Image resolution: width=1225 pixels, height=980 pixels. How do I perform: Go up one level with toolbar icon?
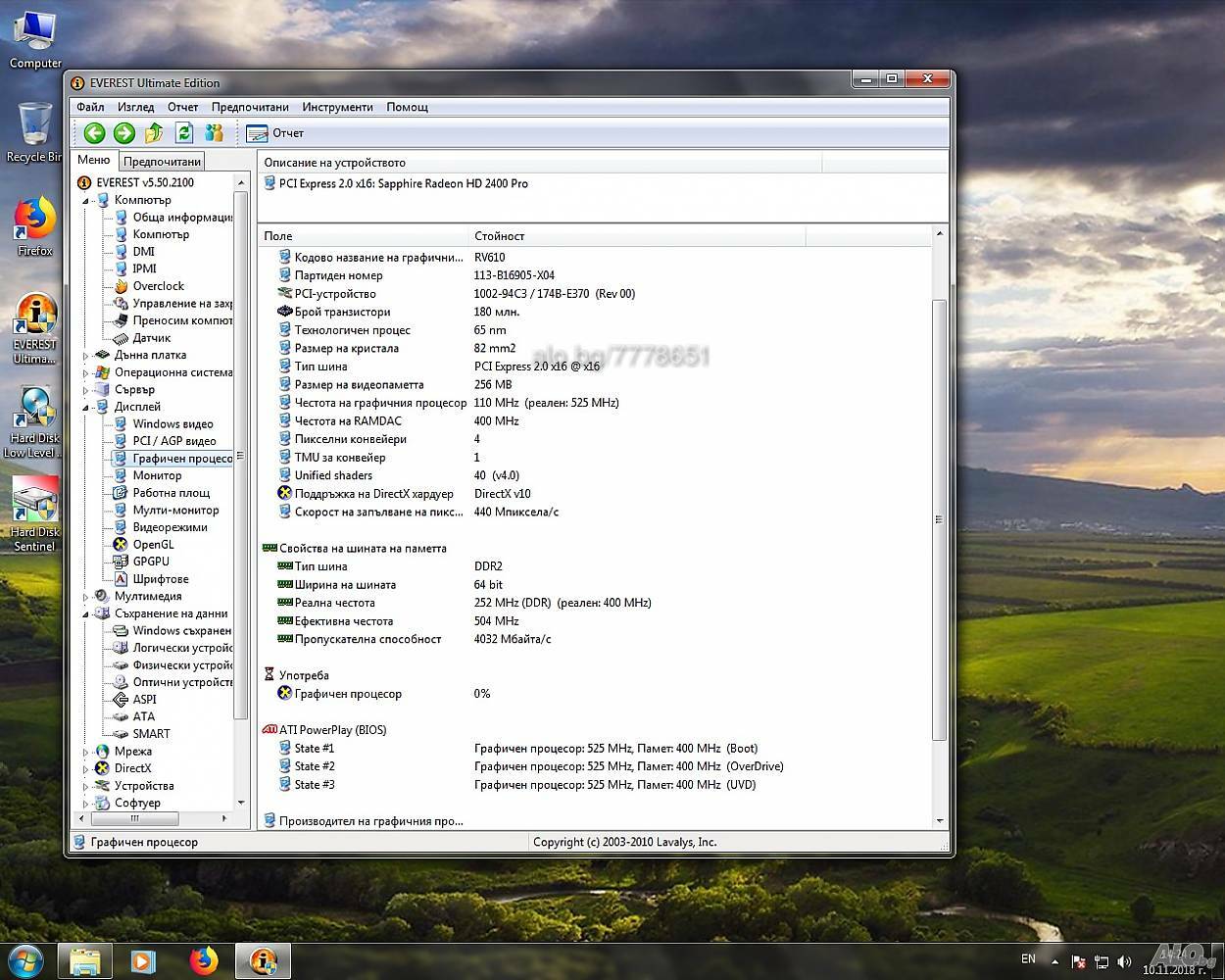(154, 133)
